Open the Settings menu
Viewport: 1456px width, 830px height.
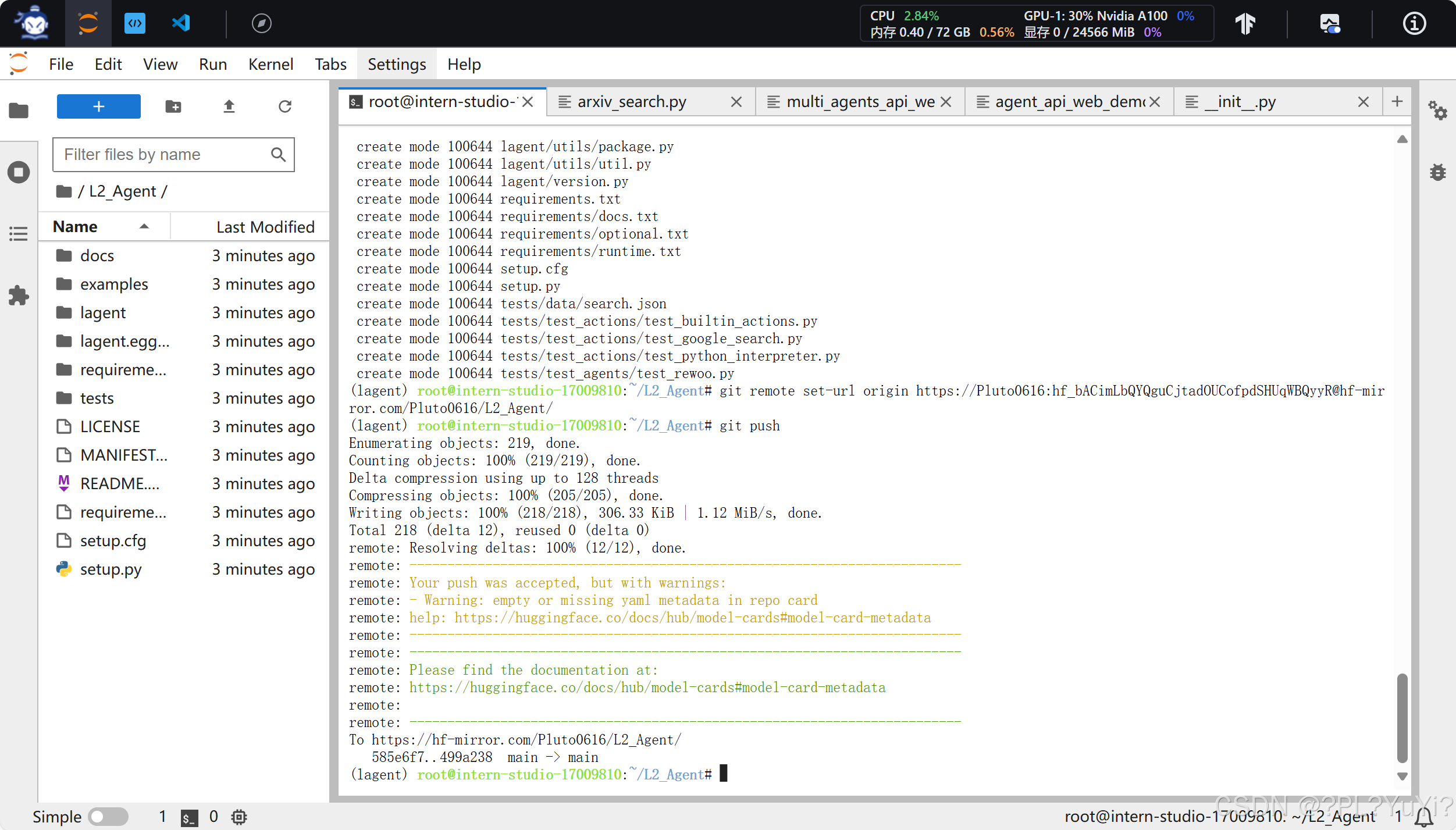(397, 64)
